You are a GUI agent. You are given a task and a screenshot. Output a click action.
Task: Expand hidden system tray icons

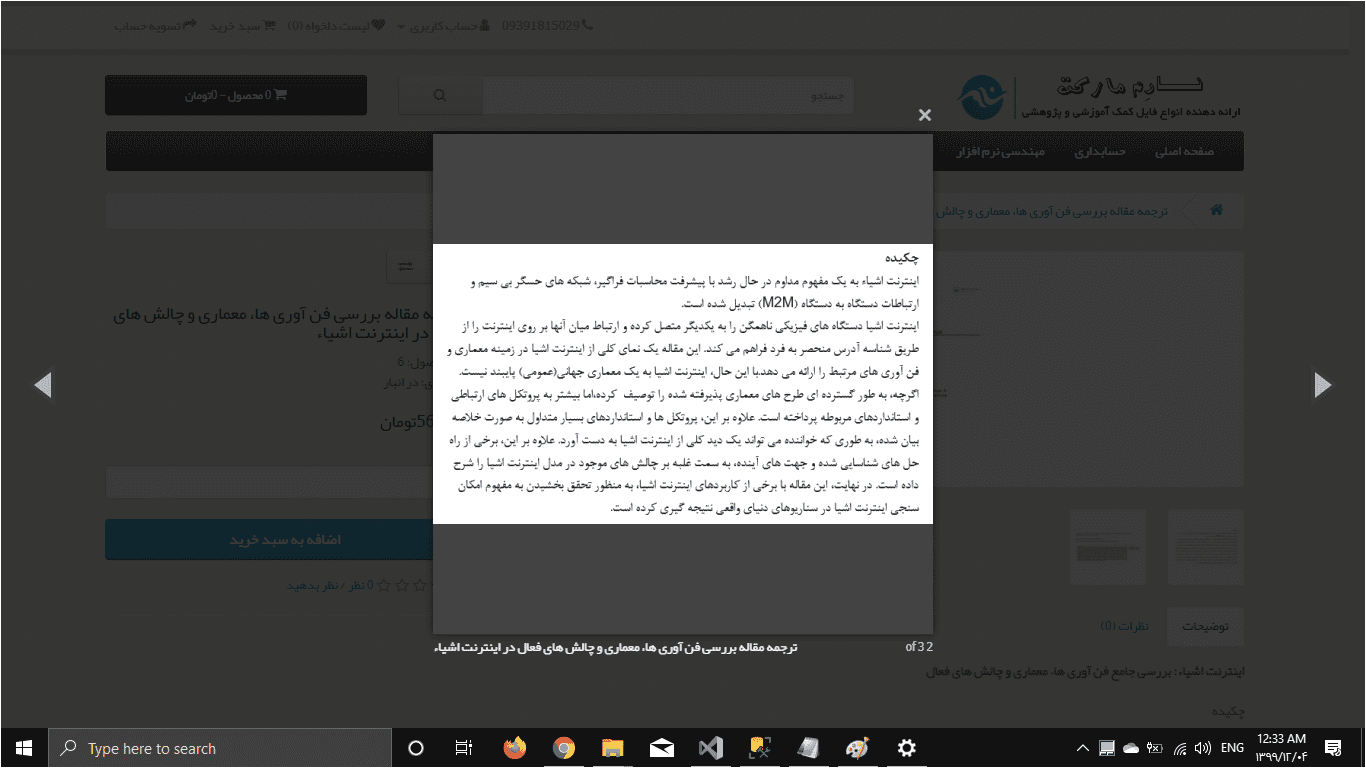click(x=1082, y=748)
